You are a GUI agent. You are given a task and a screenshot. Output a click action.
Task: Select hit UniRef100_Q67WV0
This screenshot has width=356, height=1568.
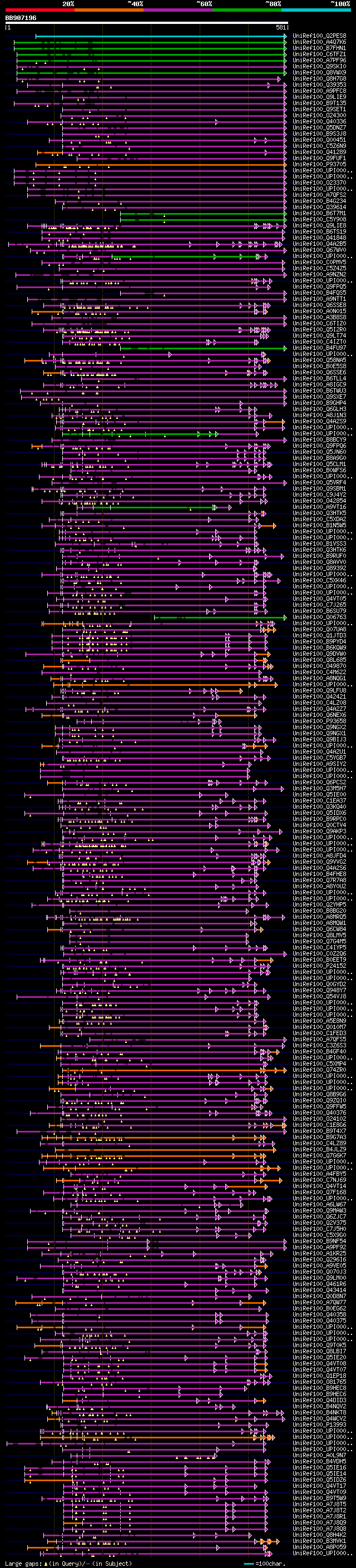tap(319, 250)
